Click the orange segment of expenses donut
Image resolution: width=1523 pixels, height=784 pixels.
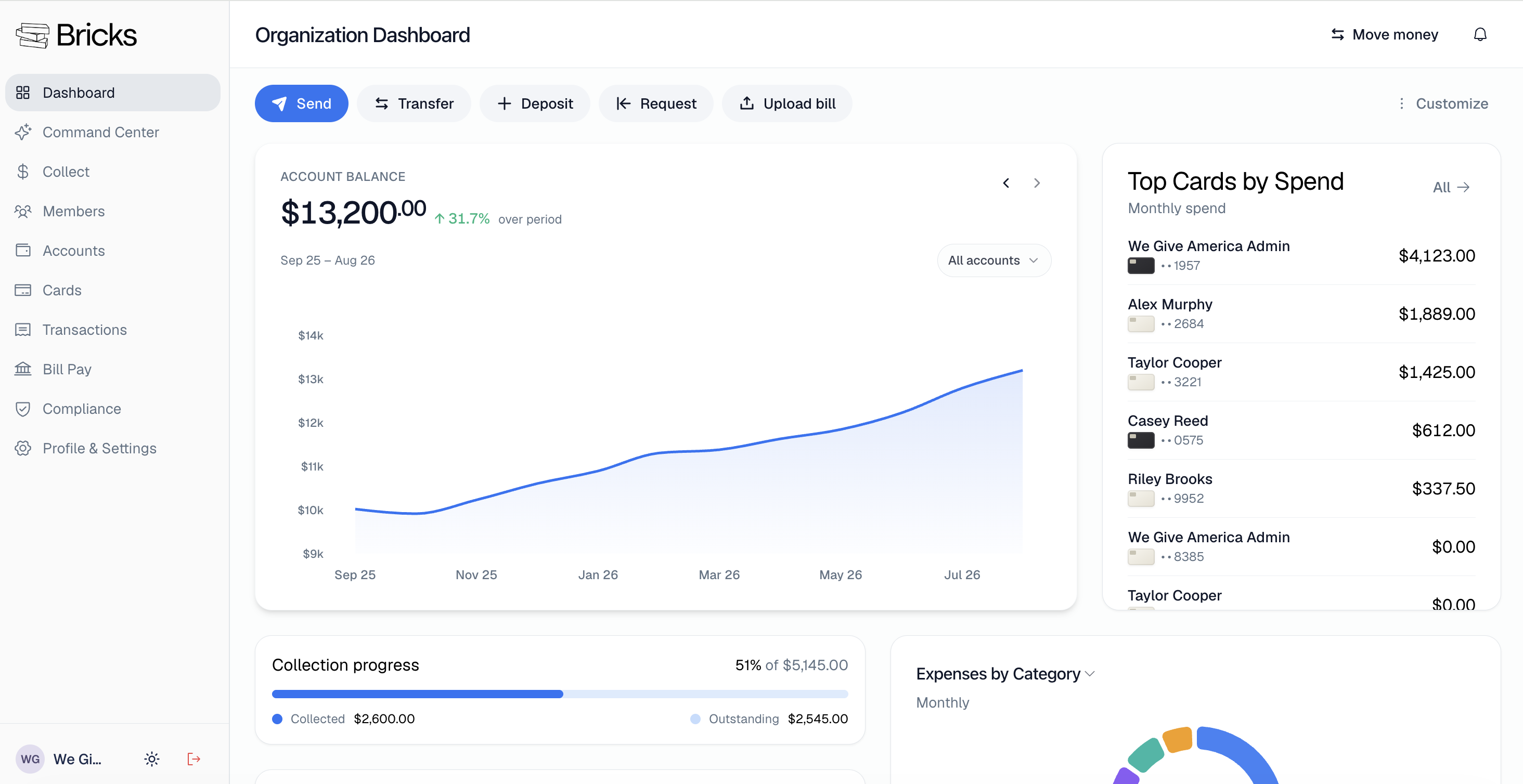click(1178, 740)
